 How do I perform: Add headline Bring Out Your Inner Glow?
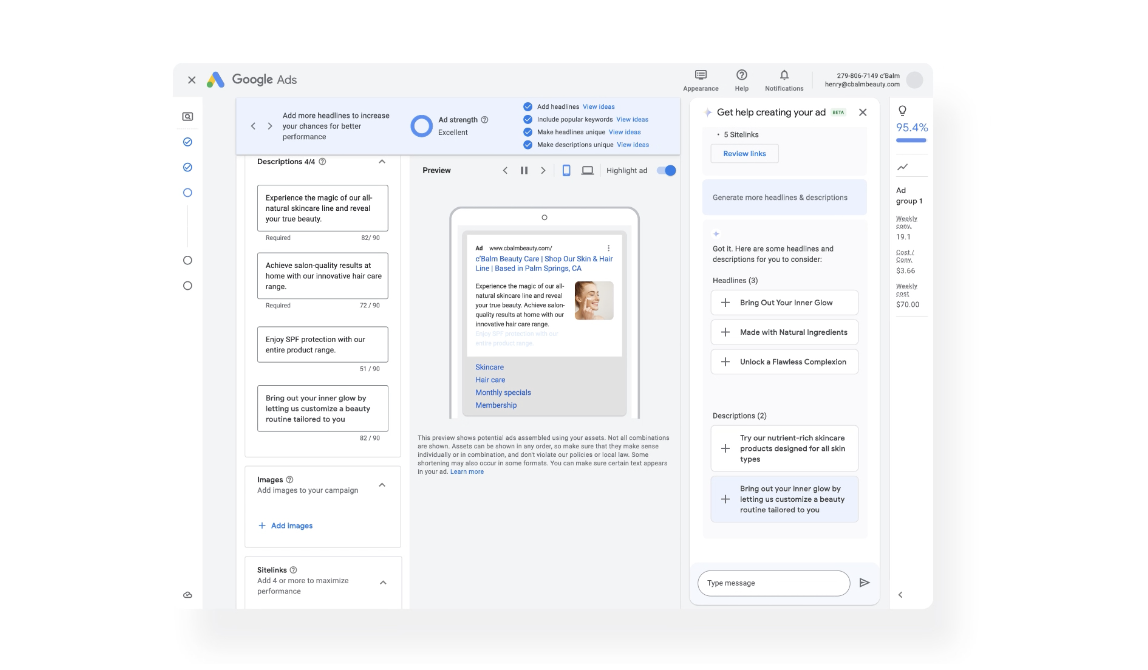pos(726,303)
